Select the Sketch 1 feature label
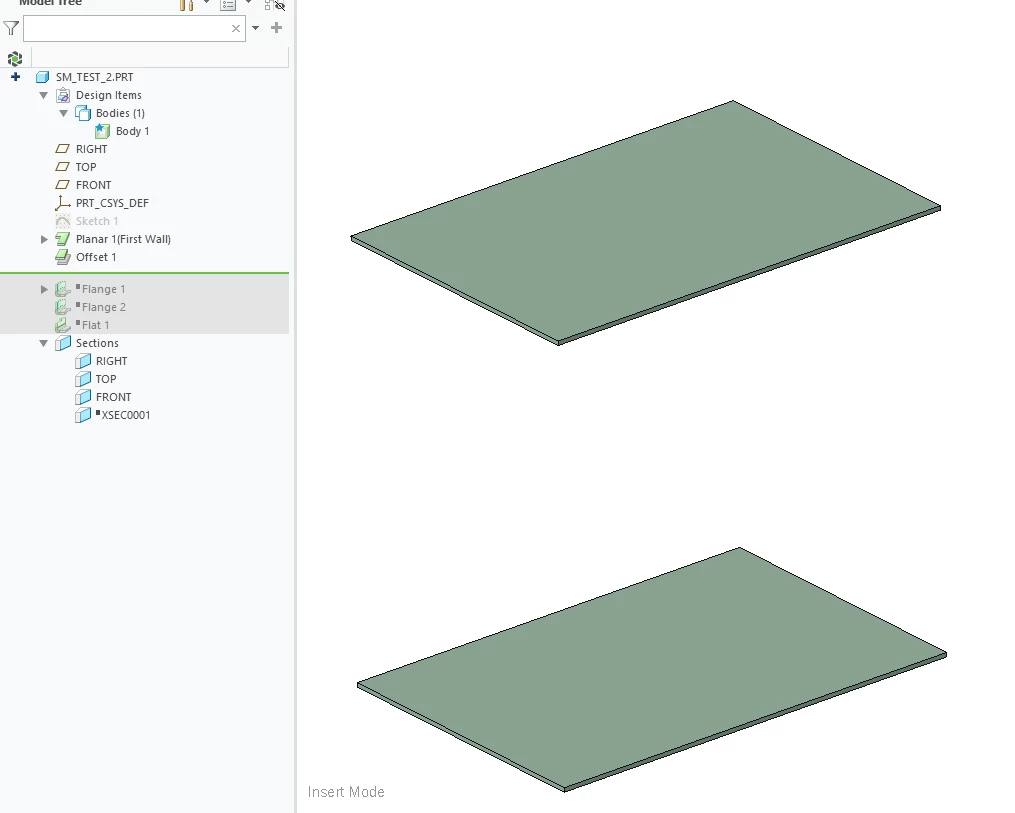The image size is (1015, 813). 97,221
